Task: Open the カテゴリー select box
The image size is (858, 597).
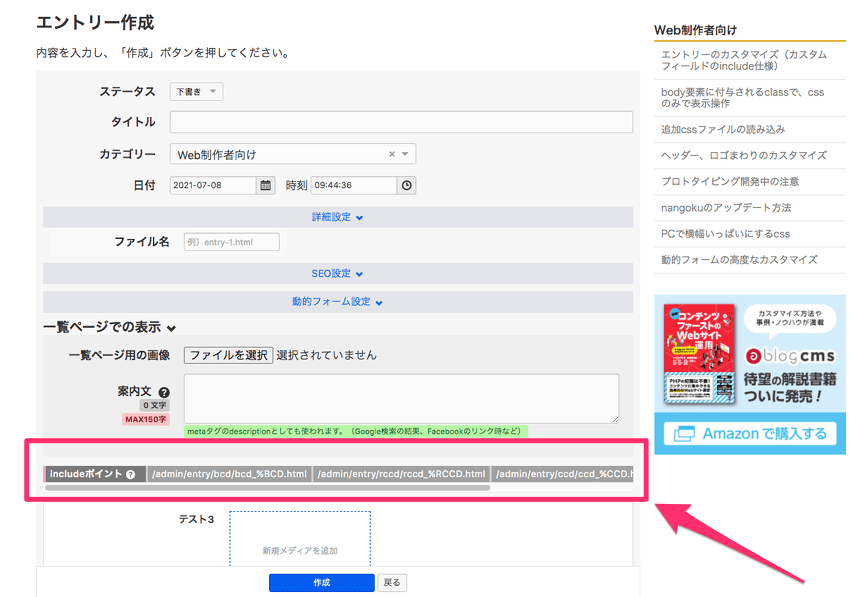Action: 292,154
